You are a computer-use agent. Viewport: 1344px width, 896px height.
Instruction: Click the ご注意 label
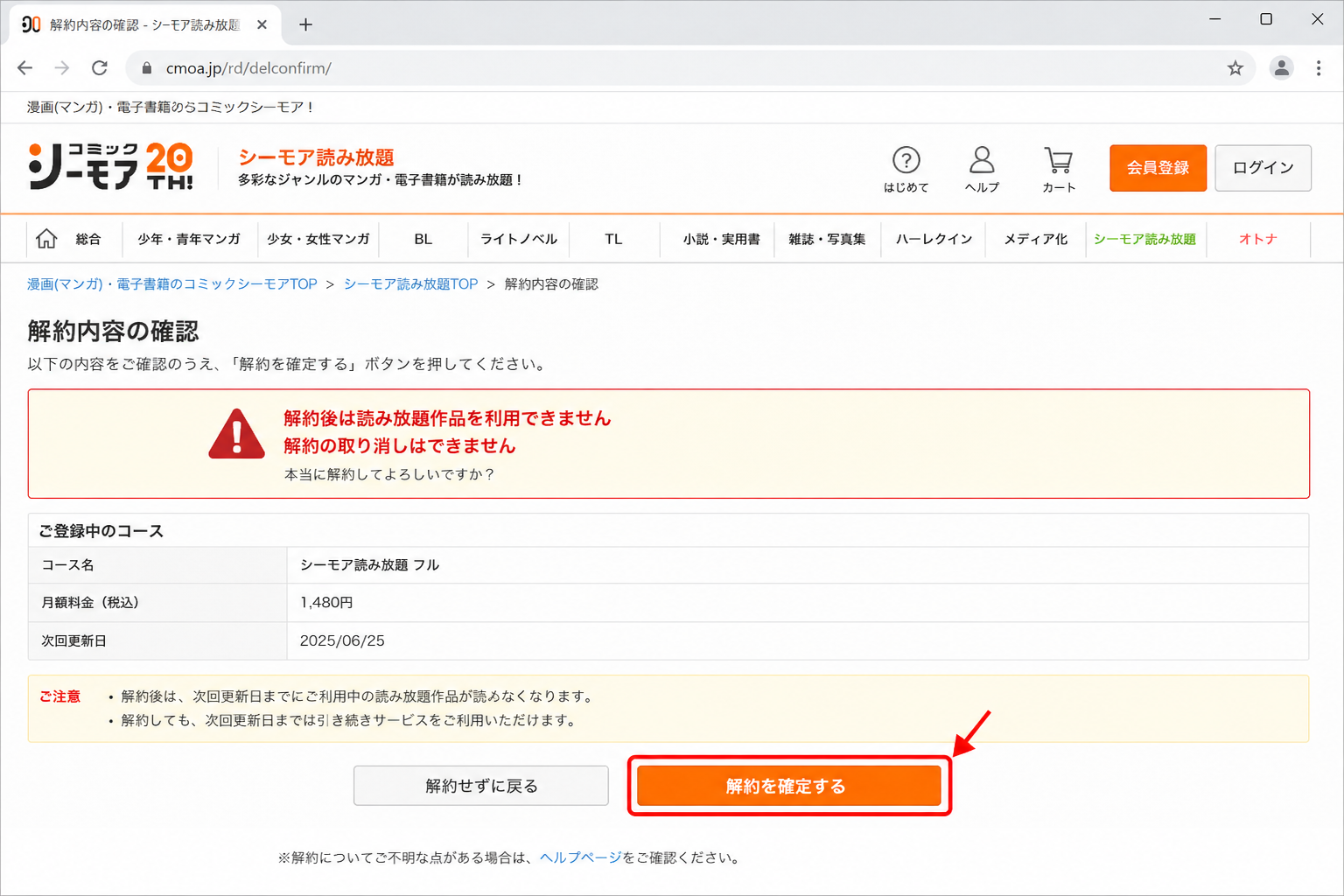(59, 696)
